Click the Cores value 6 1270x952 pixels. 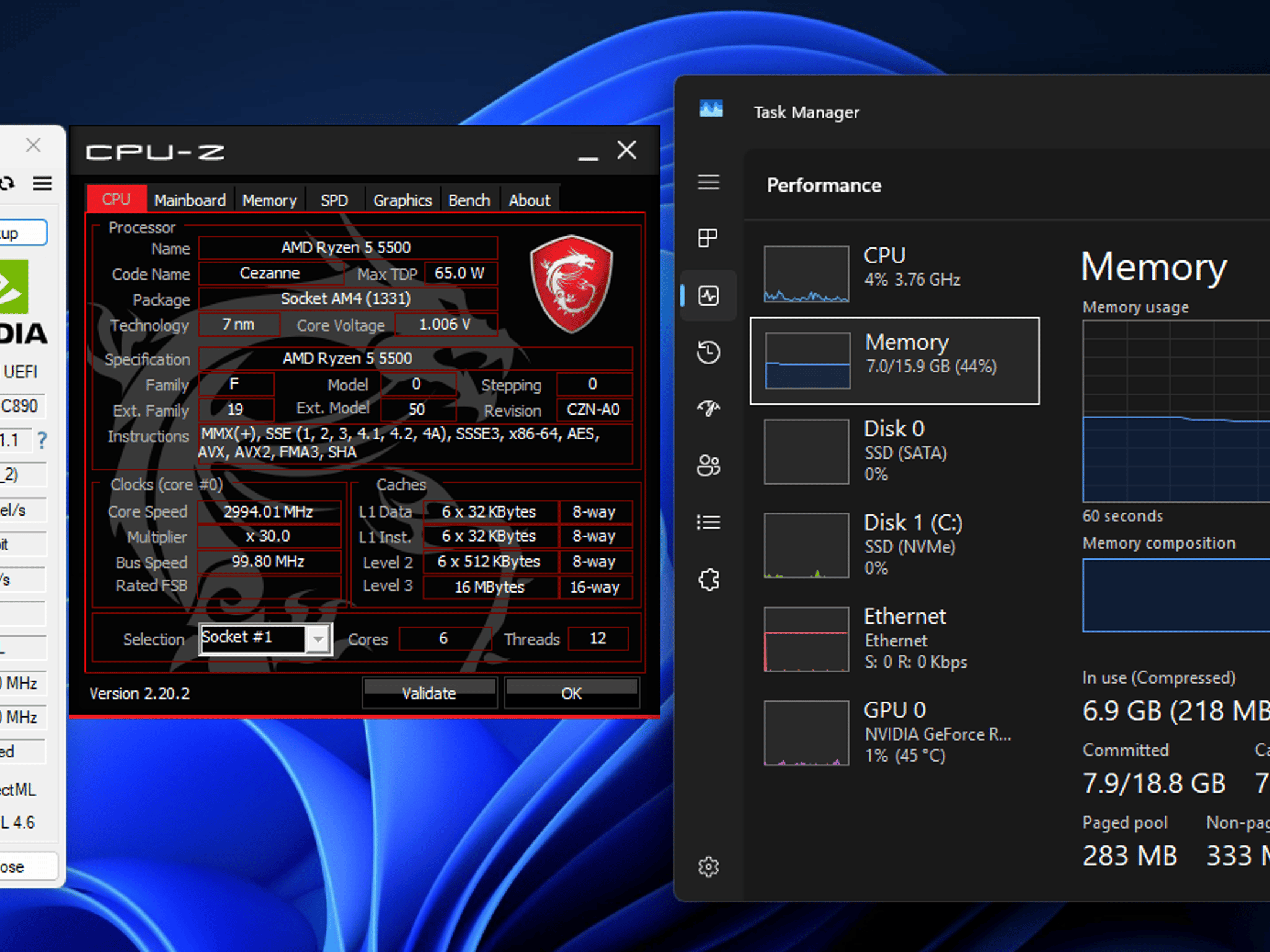pos(445,638)
